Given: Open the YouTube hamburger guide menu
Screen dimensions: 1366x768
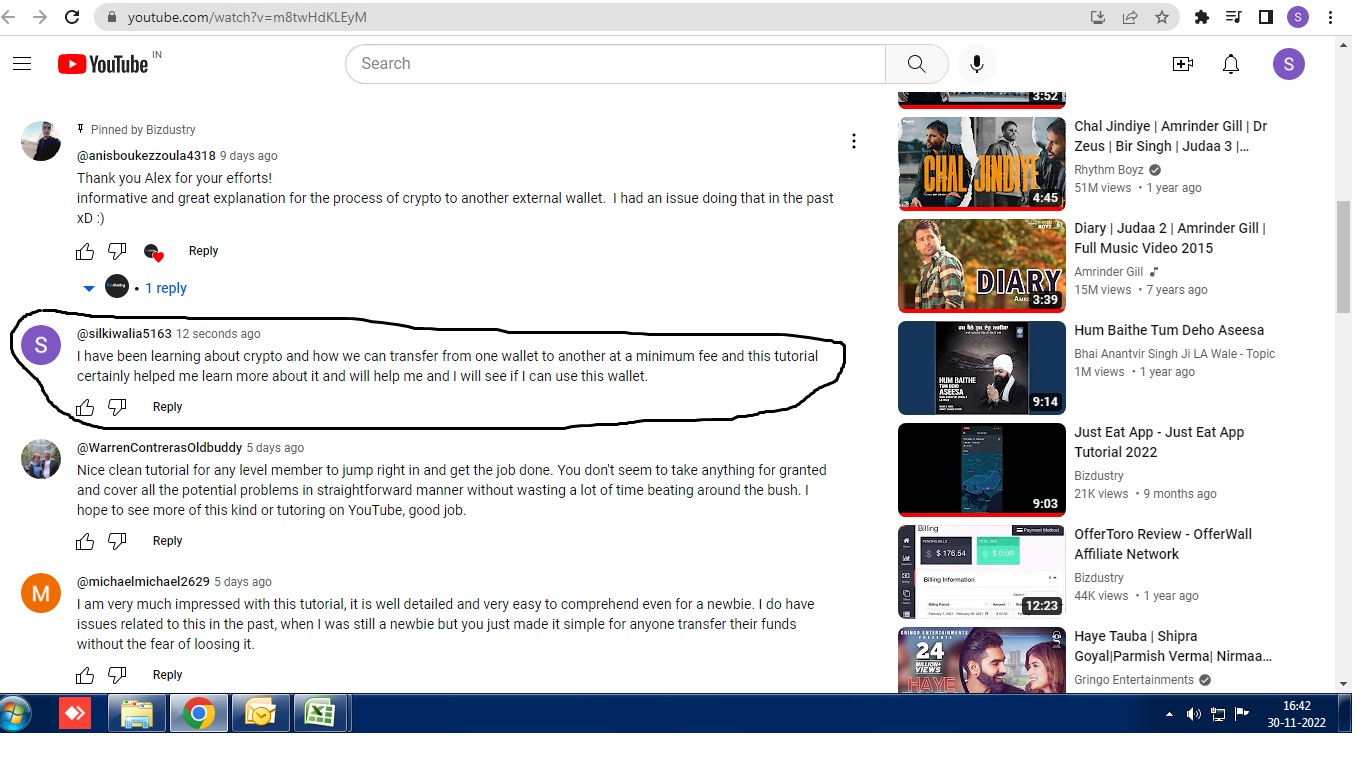Looking at the screenshot, I should [22, 64].
